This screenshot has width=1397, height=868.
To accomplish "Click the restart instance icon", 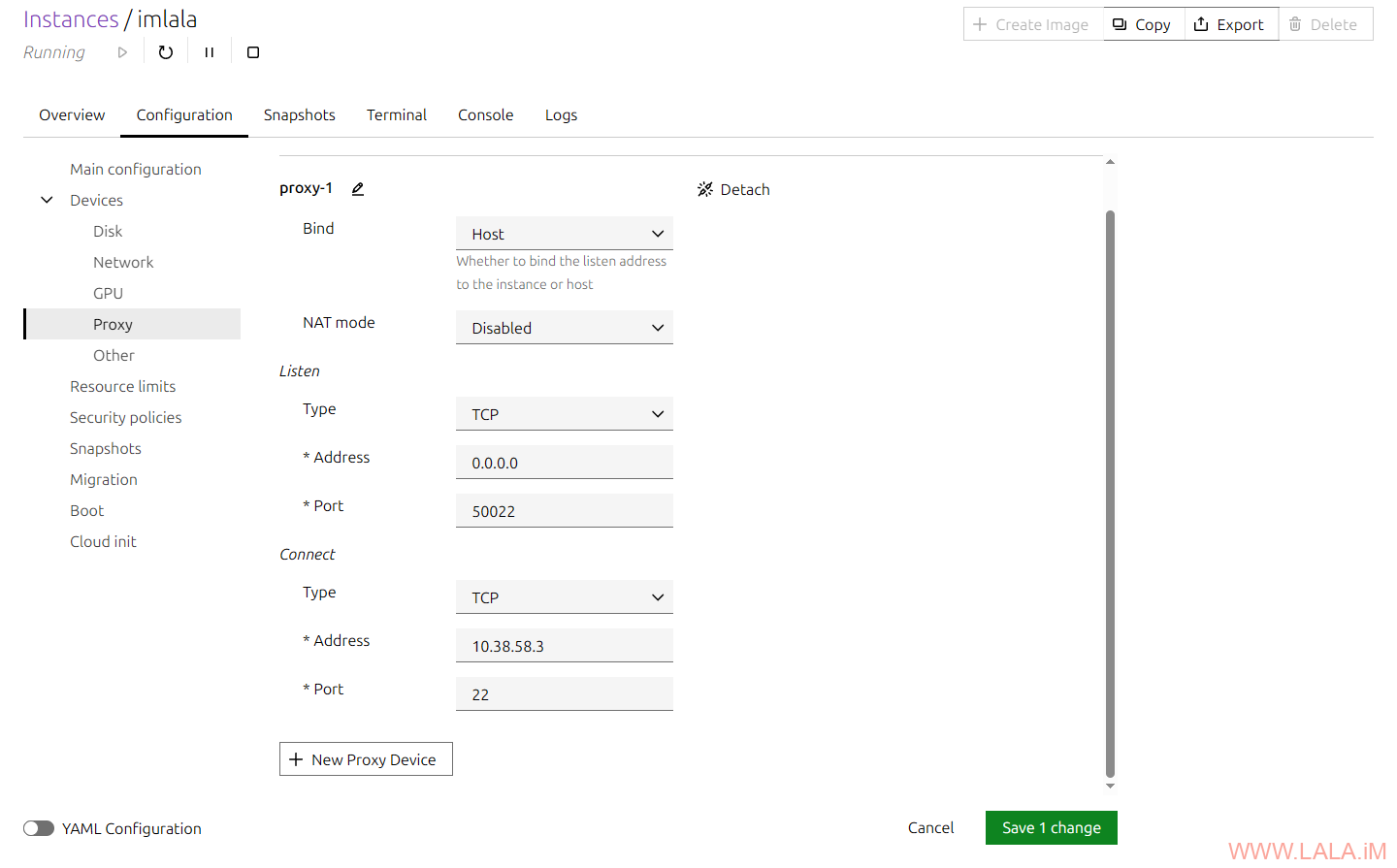I will click(166, 52).
